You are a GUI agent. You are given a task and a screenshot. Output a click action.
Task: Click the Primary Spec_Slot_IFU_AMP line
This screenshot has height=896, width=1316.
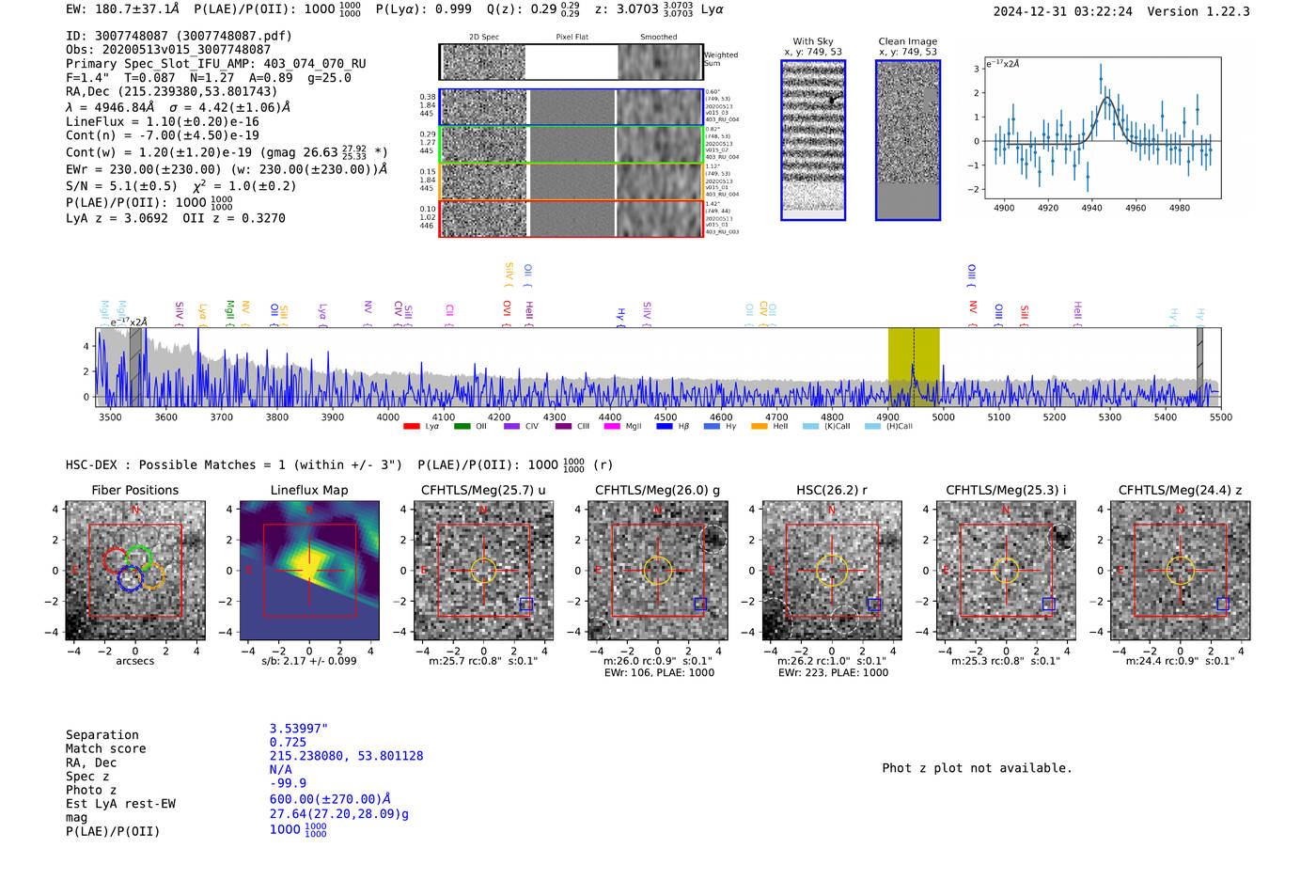click(x=216, y=64)
